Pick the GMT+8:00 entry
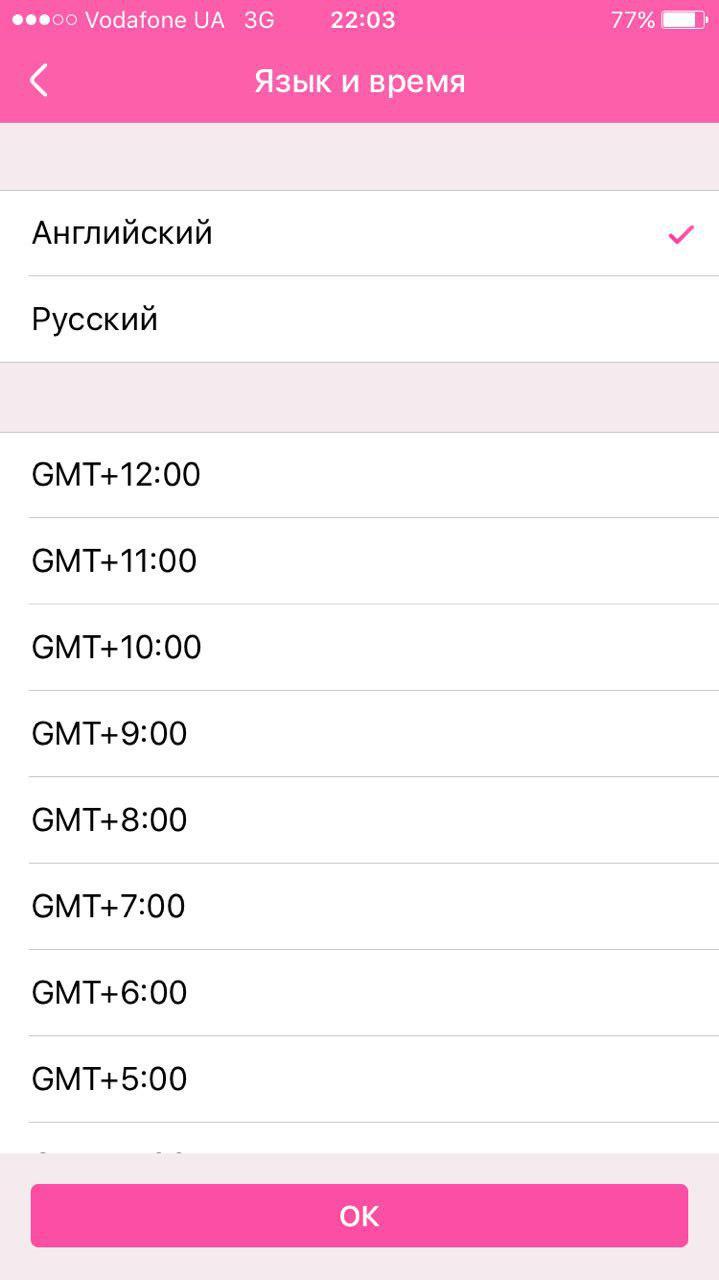The height and width of the screenshot is (1280, 719). pos(109,820)
